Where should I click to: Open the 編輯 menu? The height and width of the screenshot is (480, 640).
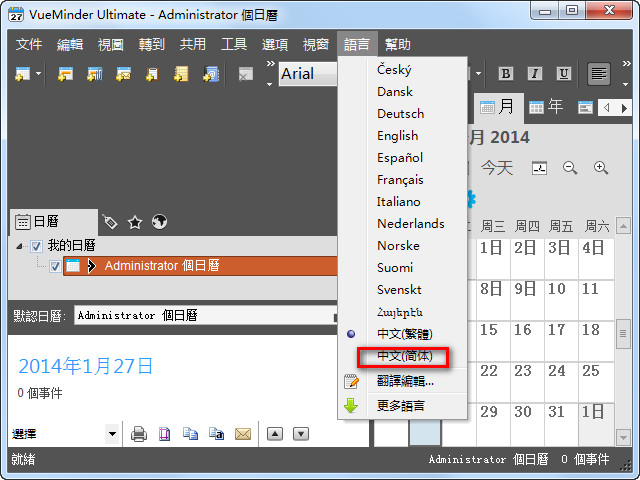[x=70, y=44]
